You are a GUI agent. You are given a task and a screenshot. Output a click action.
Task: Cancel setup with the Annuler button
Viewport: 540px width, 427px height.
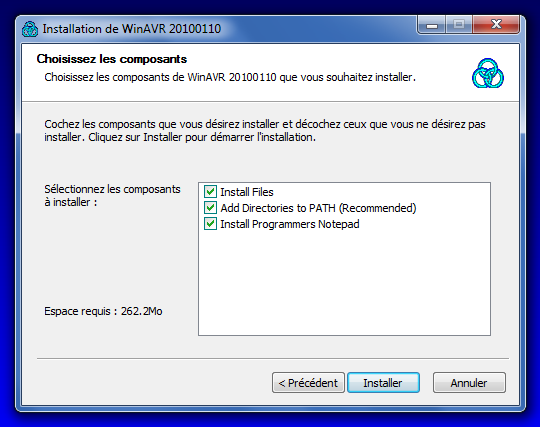[469, 383]
